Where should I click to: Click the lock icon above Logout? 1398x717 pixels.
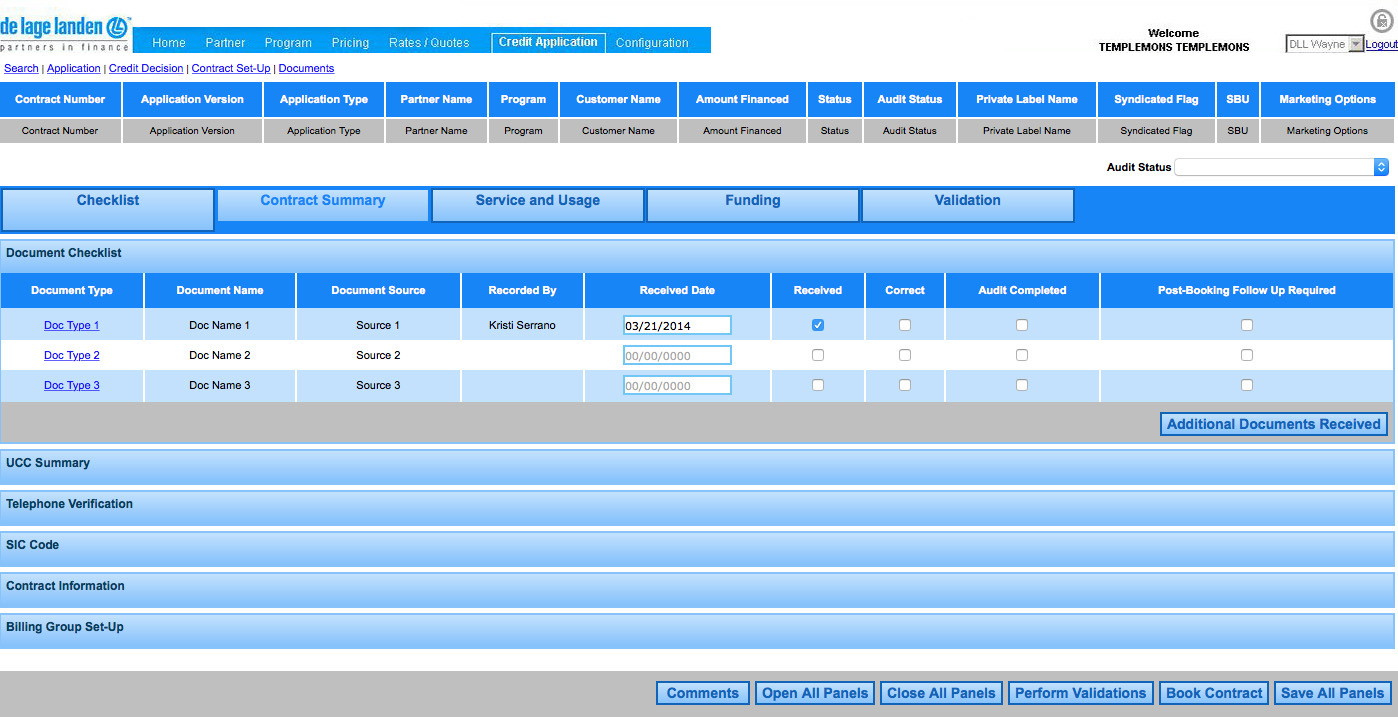[1381, 21]
